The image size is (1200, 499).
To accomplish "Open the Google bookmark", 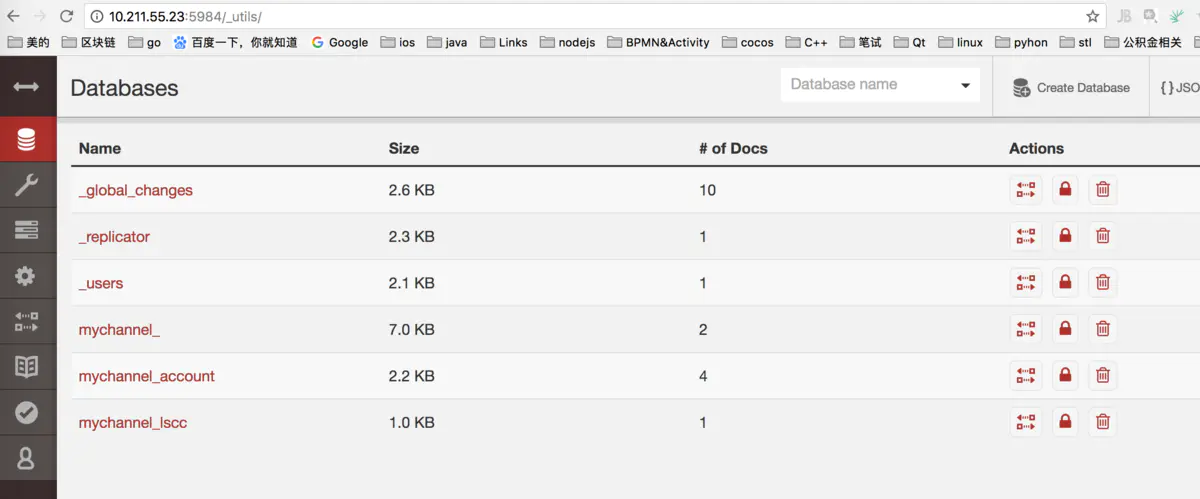I will click(x=339, y=42).
